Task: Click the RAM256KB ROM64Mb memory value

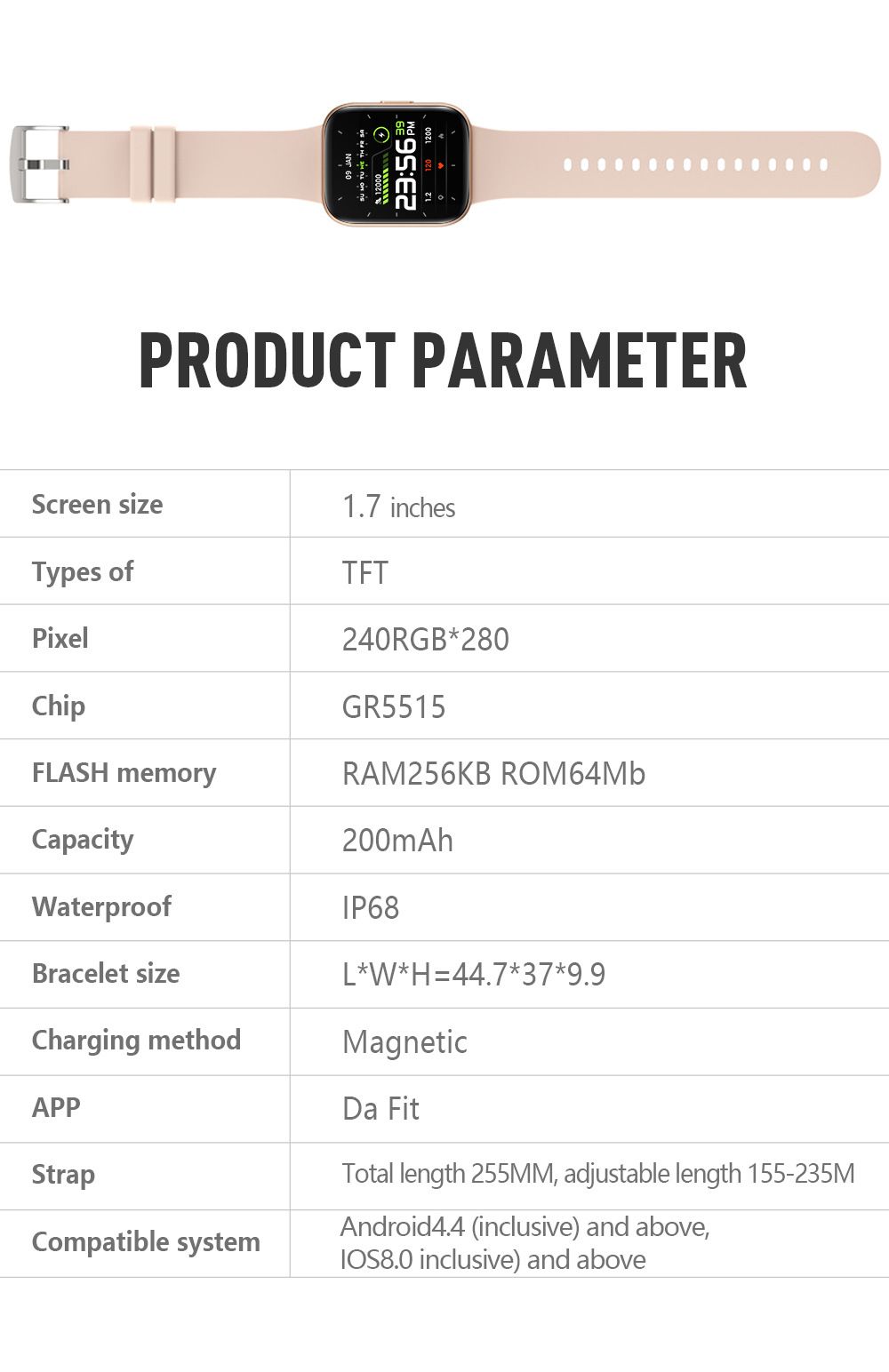Action: [x=493, y=774]
